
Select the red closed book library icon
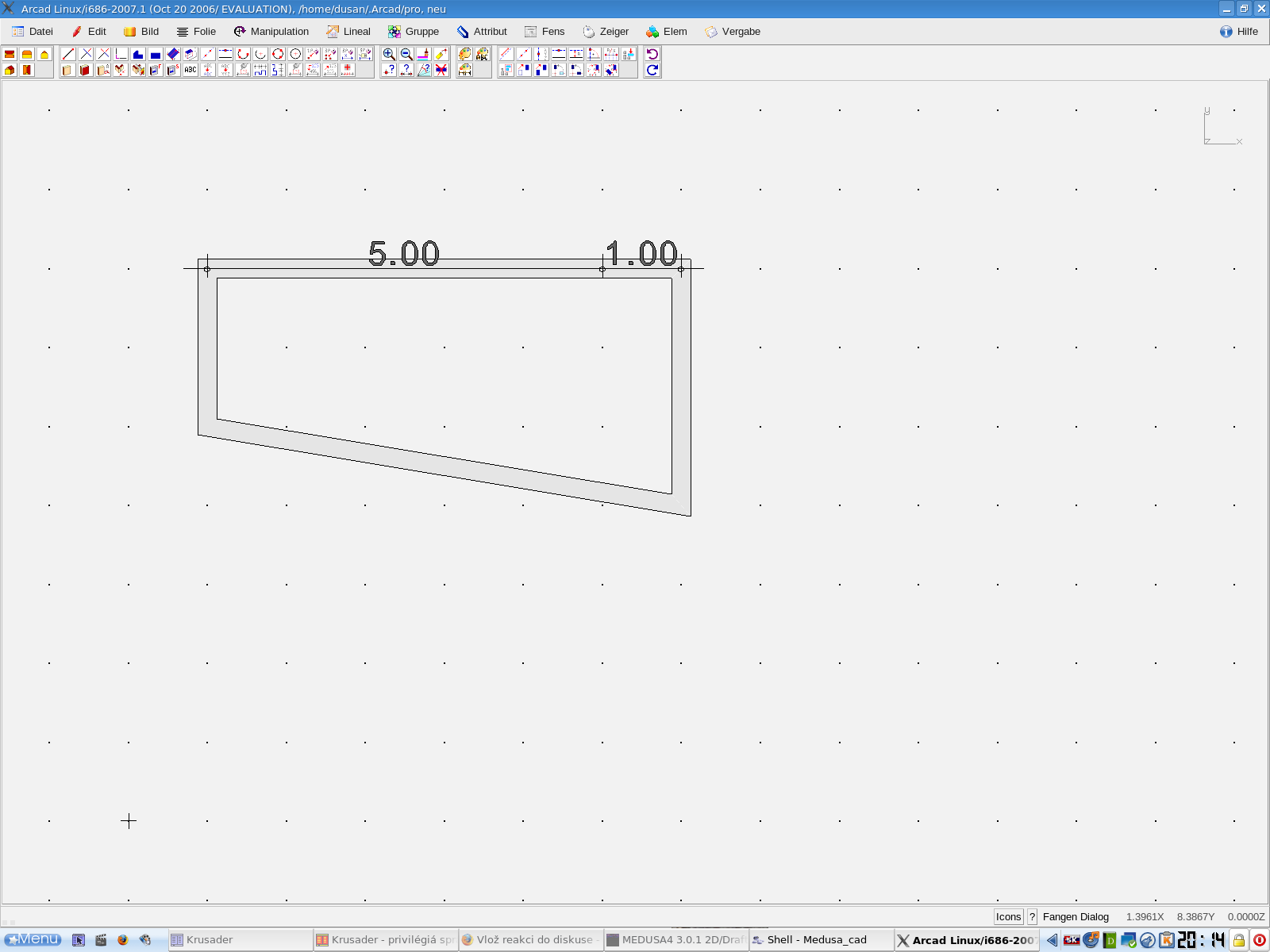tap(85, 70)
